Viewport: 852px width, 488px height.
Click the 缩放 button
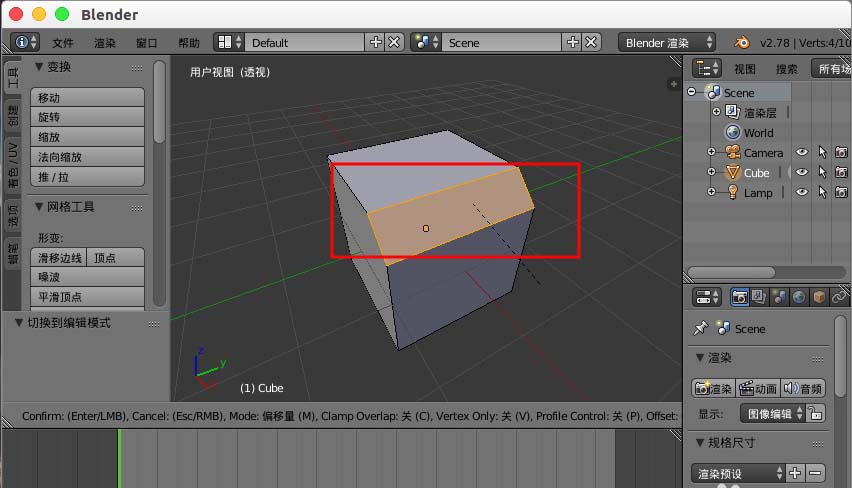pos(87,137)
